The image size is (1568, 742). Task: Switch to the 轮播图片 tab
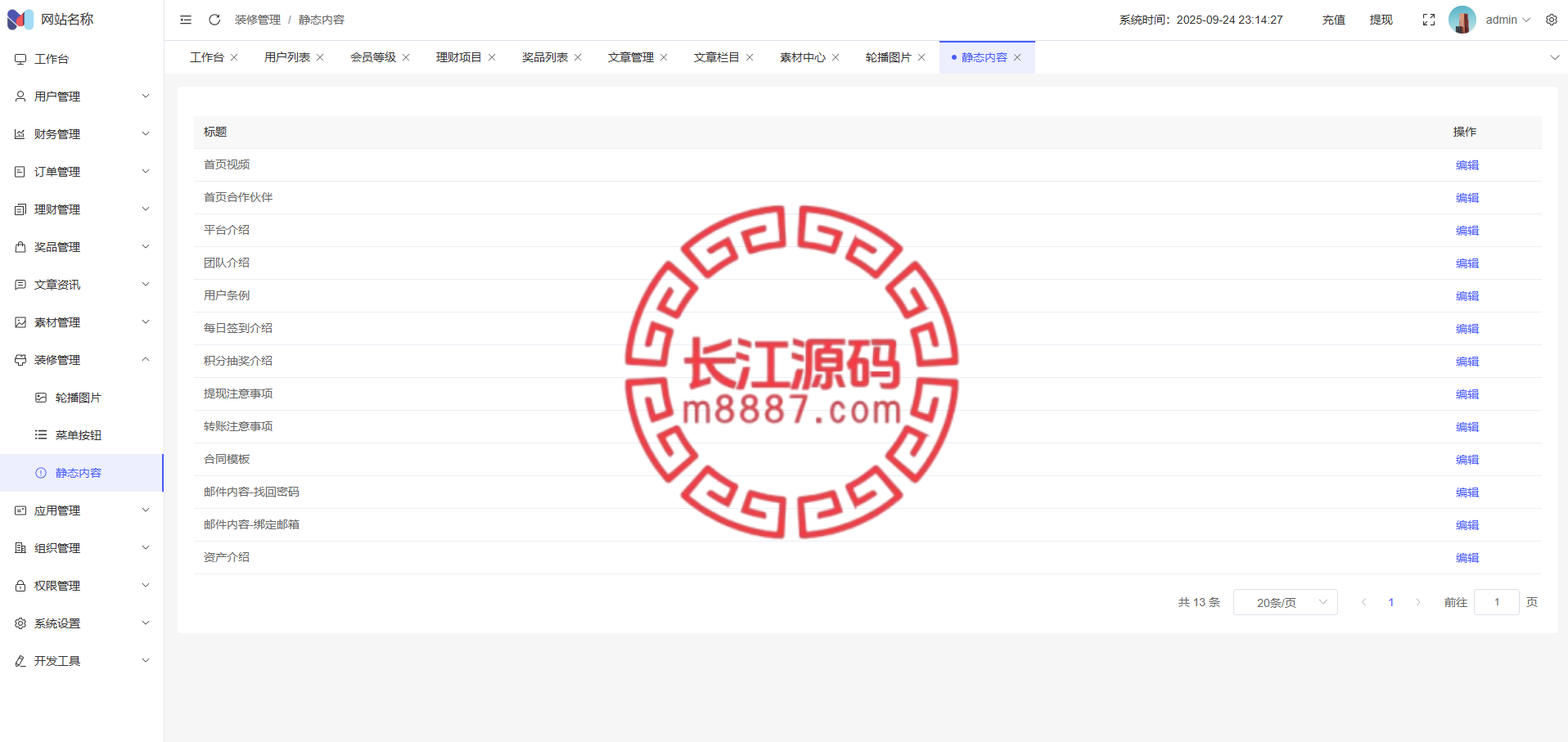tap(889, 57)
